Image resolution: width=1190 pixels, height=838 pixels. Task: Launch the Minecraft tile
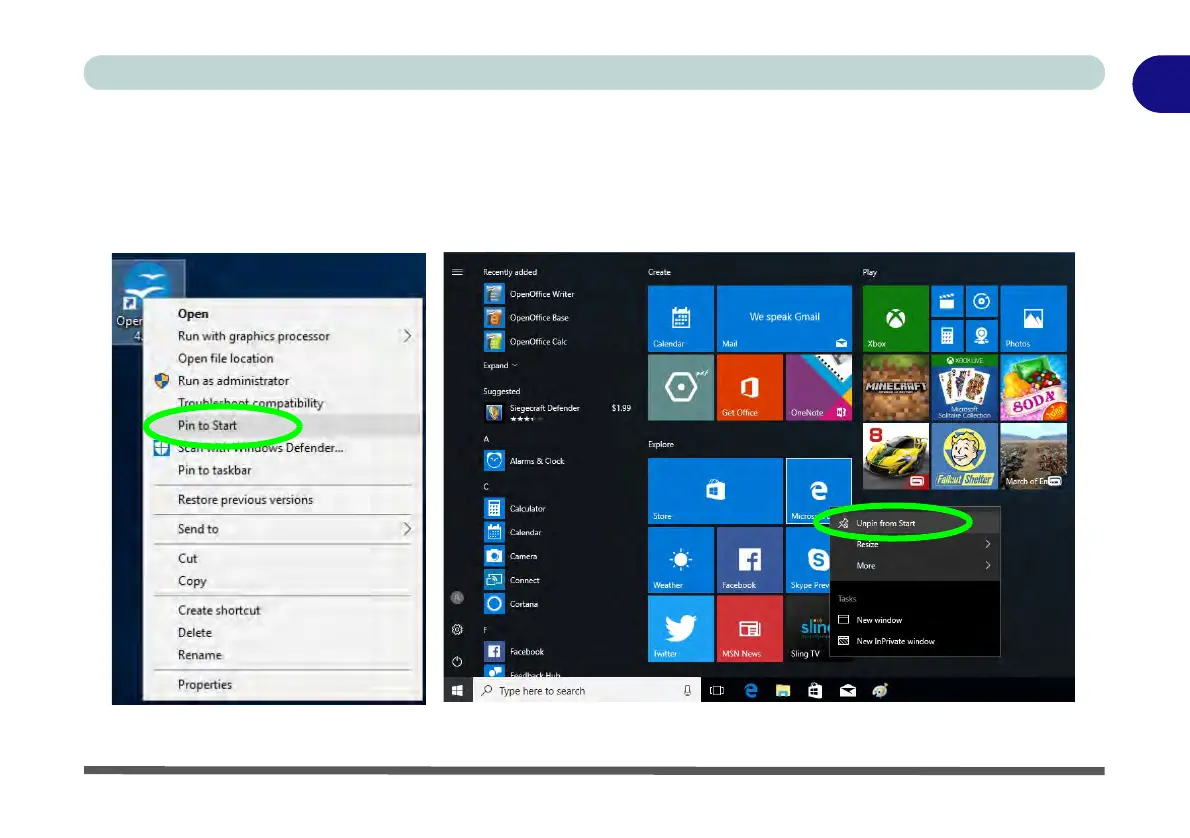(896, 387)
